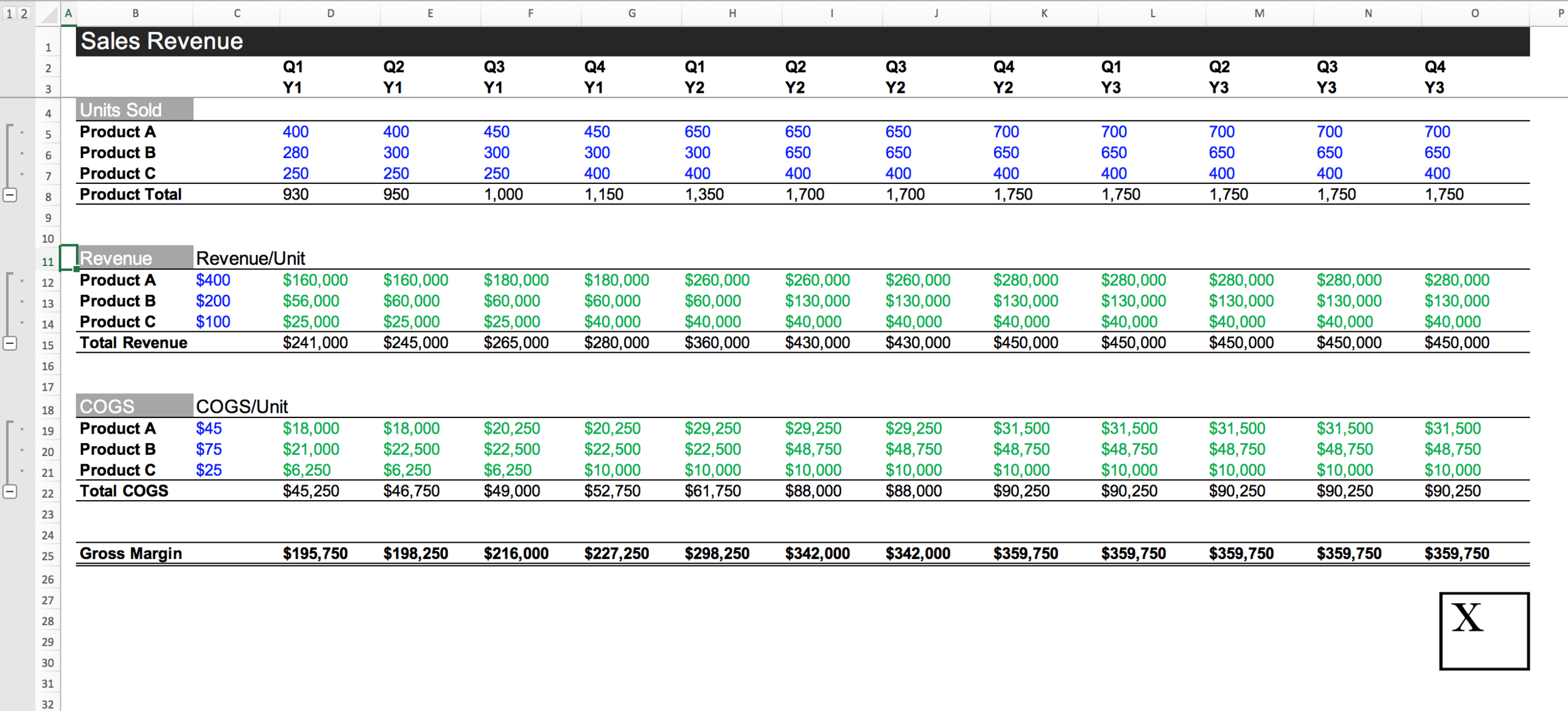
Task: Select row 11 header
Action: 48,262
